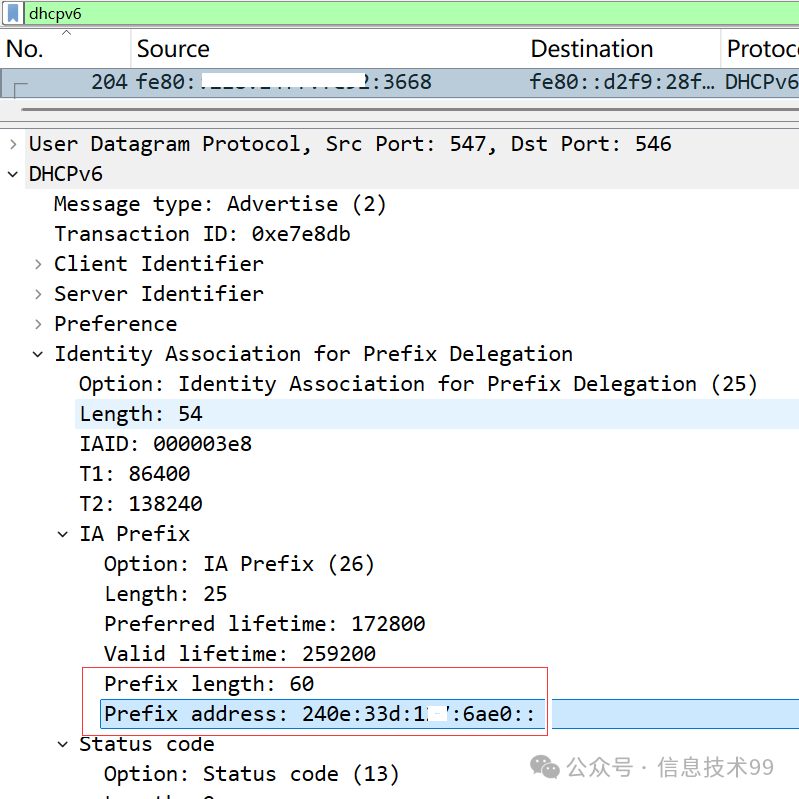
Task: Collapse the IA Prefix subtree
Action: (63, 534)
